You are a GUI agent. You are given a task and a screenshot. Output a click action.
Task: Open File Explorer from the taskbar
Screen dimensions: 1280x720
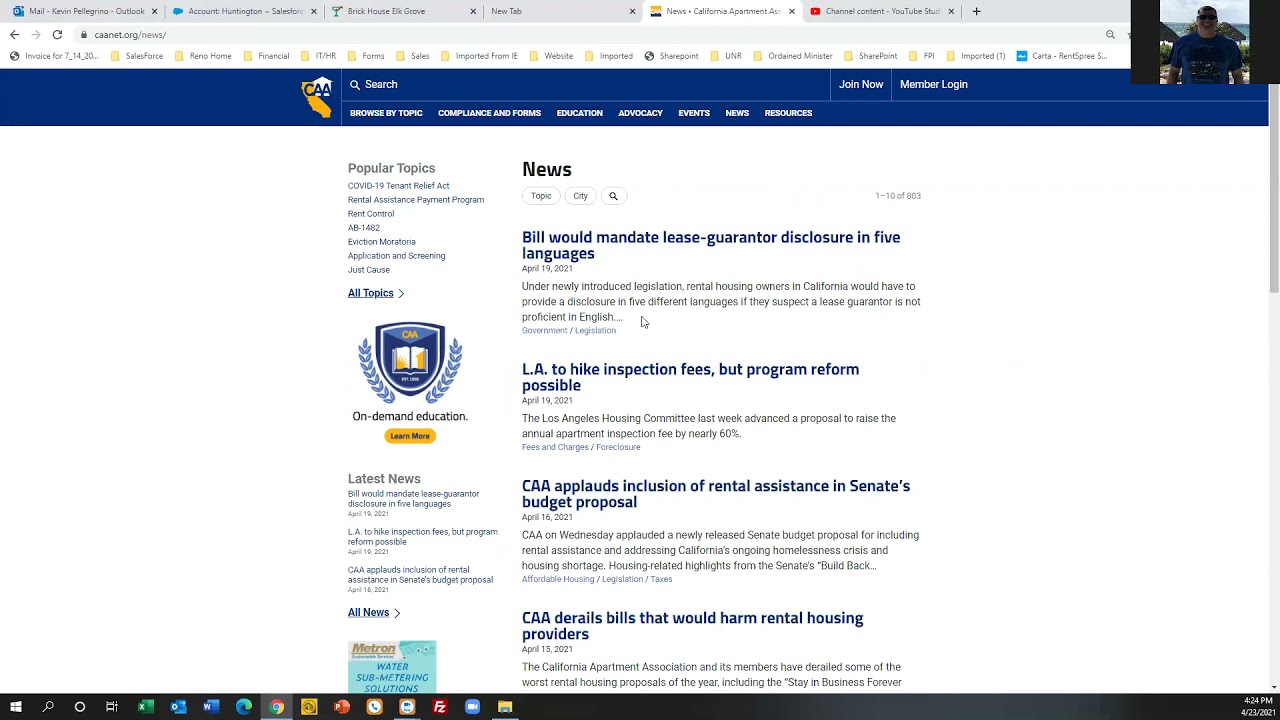pos(505,707)
